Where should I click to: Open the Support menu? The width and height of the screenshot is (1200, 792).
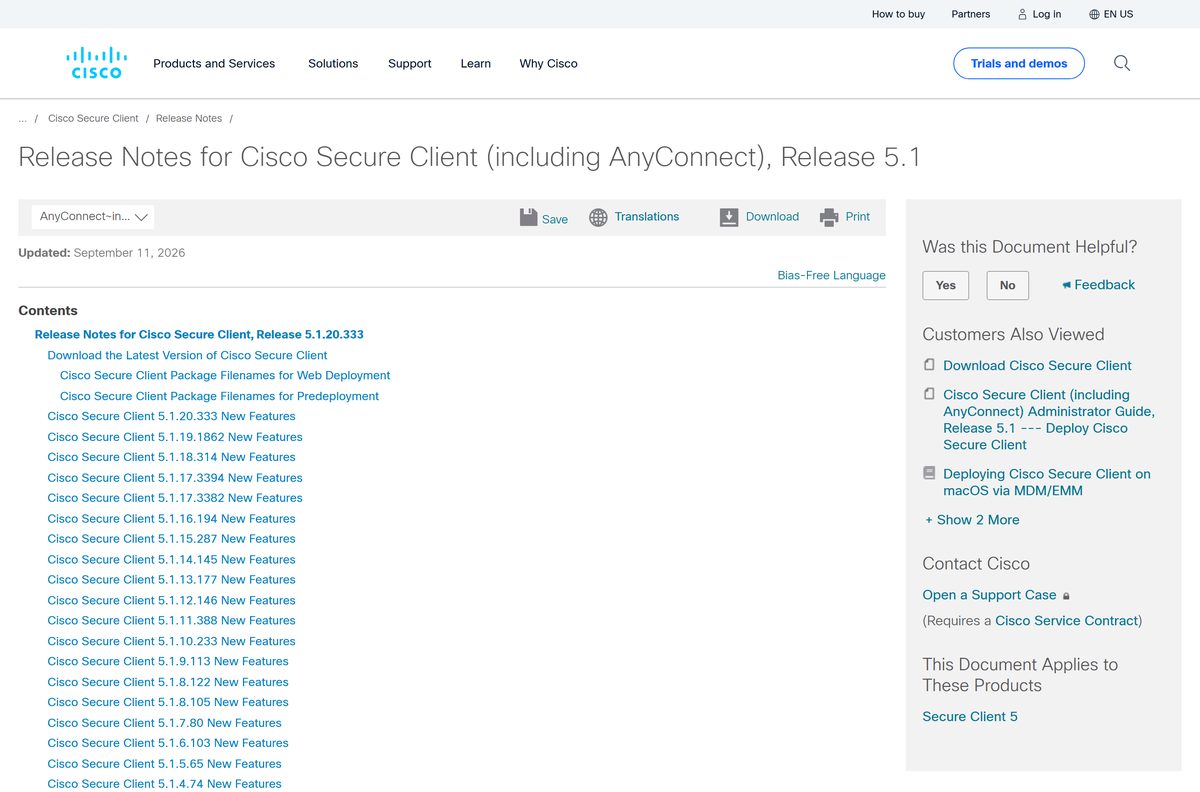click(x=410, y=63)
